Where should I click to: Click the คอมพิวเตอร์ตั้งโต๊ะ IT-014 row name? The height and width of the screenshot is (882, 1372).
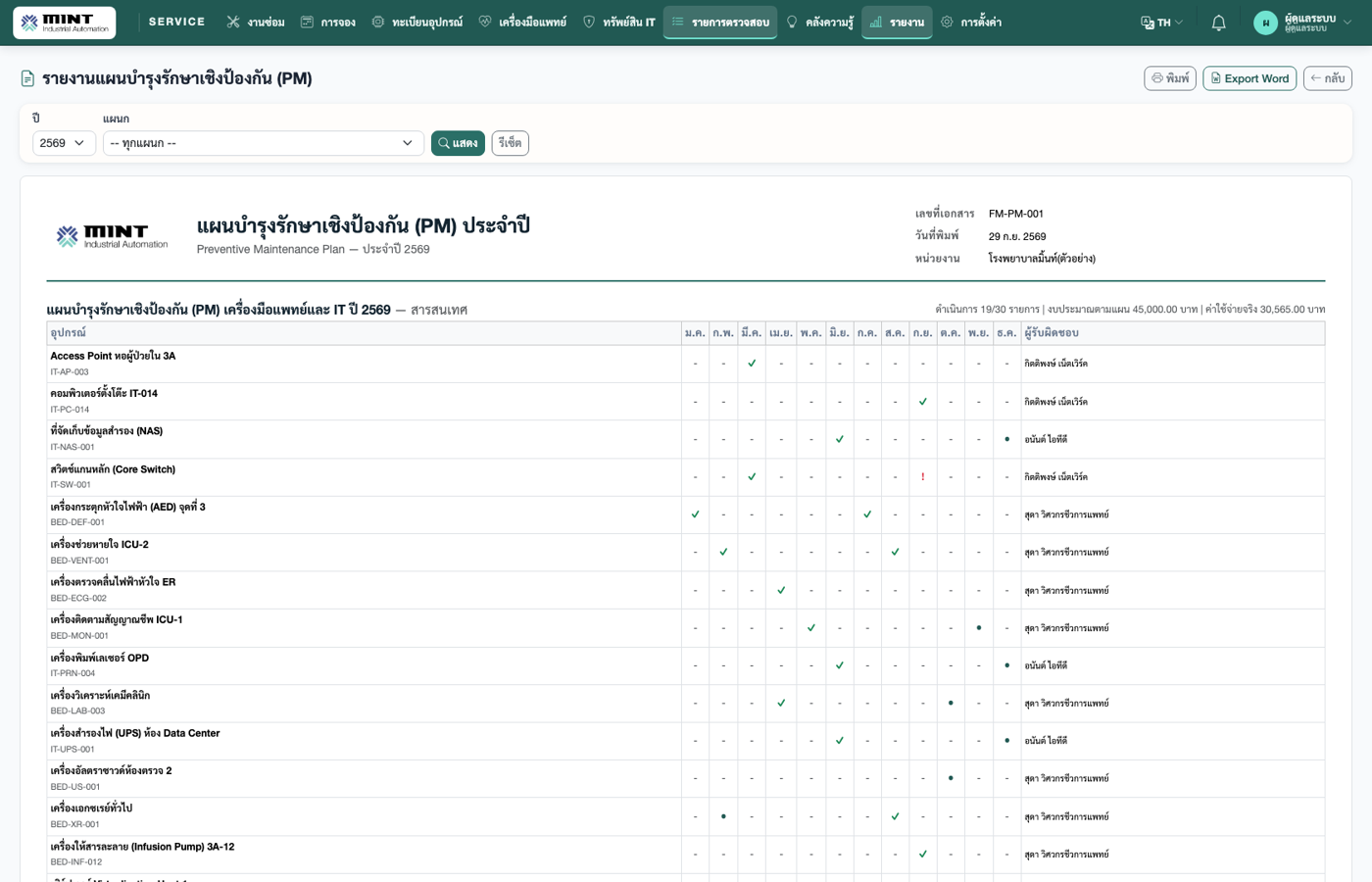104,393
